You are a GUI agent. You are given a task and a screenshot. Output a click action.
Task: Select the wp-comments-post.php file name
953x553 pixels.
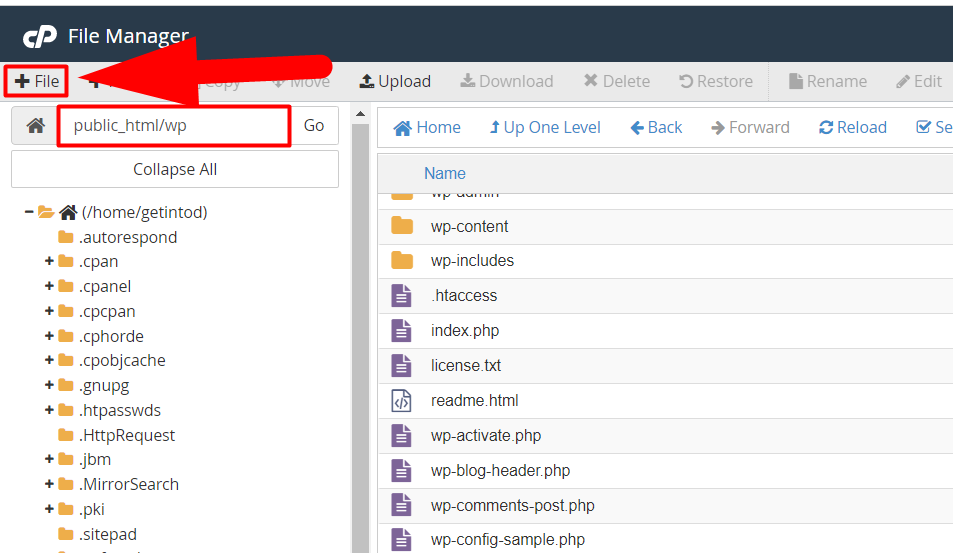pos(512,506)
